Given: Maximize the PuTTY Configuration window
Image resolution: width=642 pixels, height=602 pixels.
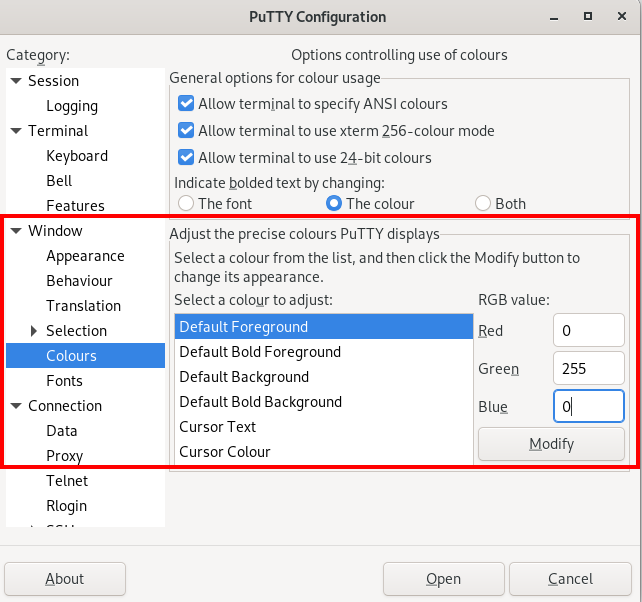Looking at the screenshot, I should [x=588, y=16].
